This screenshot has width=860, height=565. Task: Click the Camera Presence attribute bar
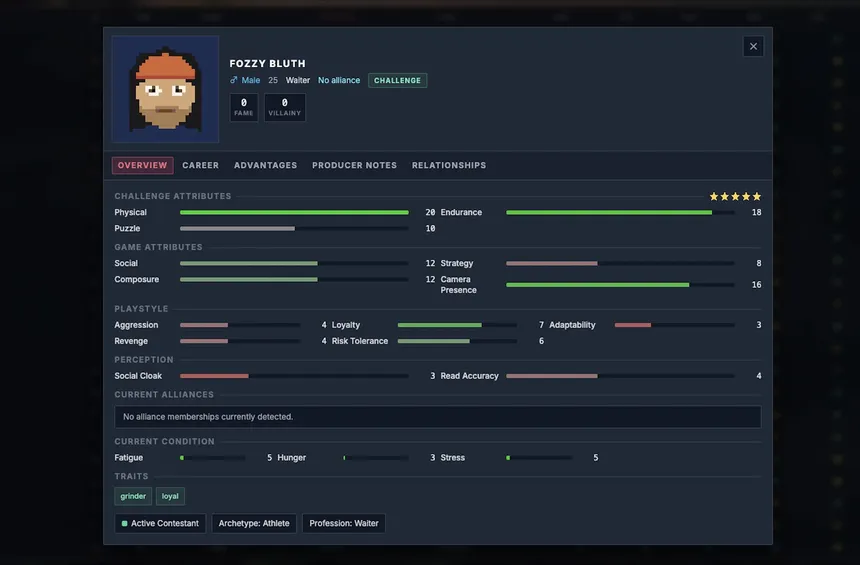coord(620,285)
